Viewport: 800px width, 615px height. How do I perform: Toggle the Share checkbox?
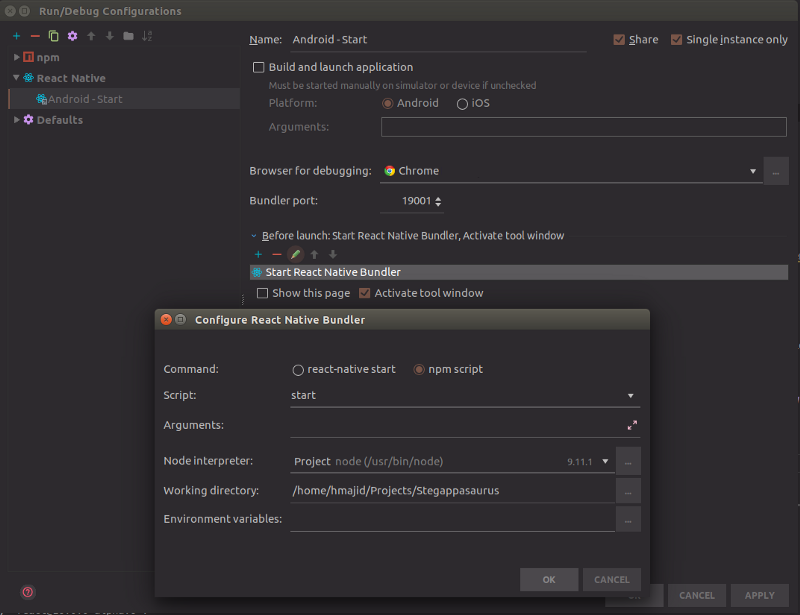pyautogui.click(x=619, y=40)
